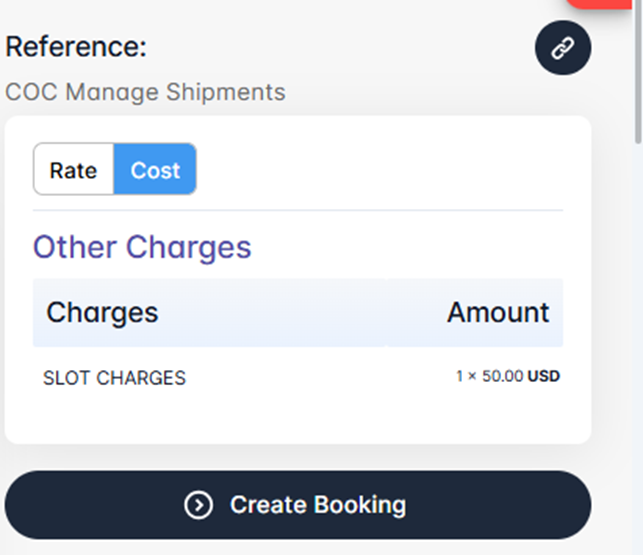643x555 pixels.
Task: Click the chain link icon button
Action: click(x=563, y=49)
